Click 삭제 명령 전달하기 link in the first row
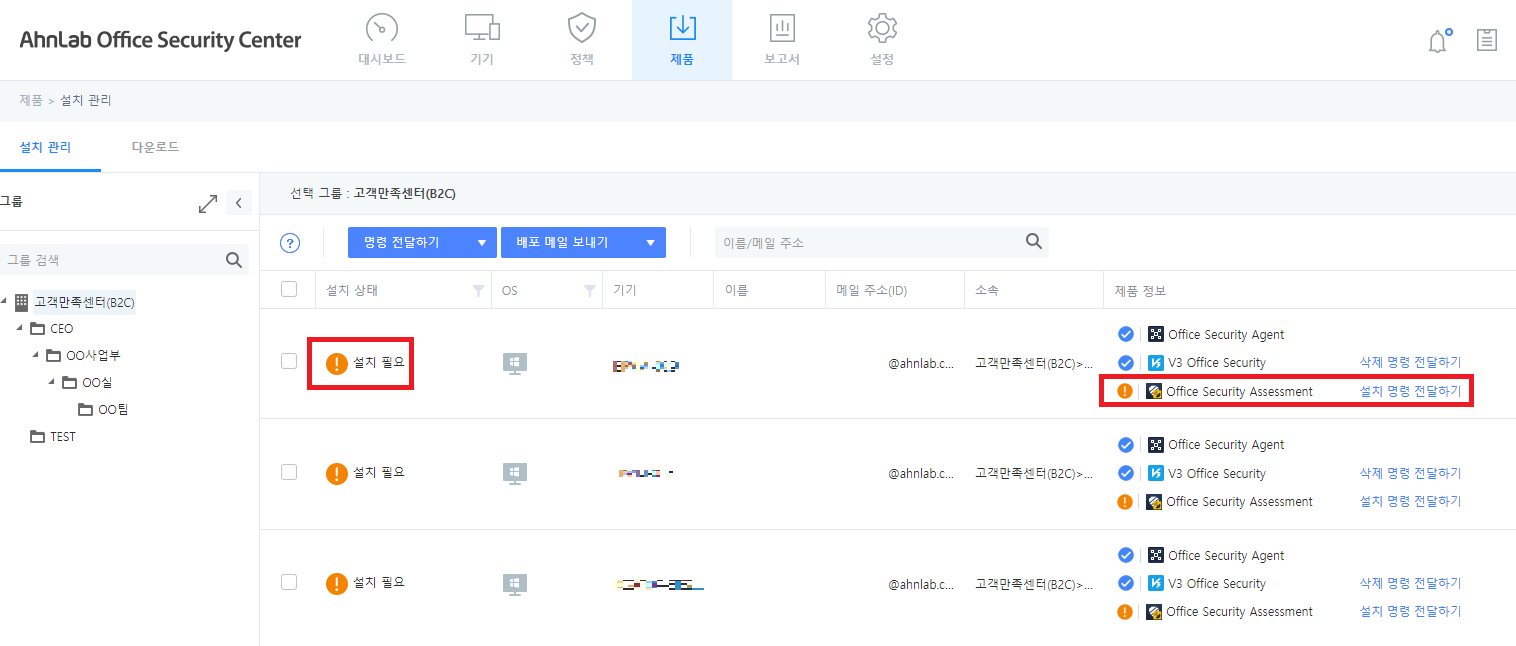 pyautogui.click(x=1410, y=362)
